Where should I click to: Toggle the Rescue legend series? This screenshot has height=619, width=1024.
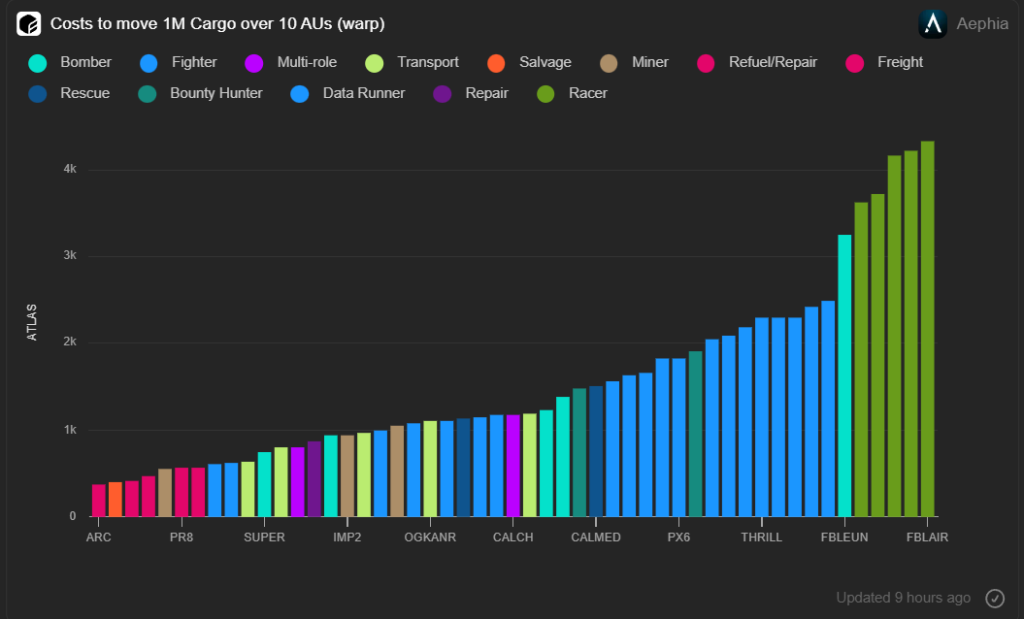click(69, 93)
